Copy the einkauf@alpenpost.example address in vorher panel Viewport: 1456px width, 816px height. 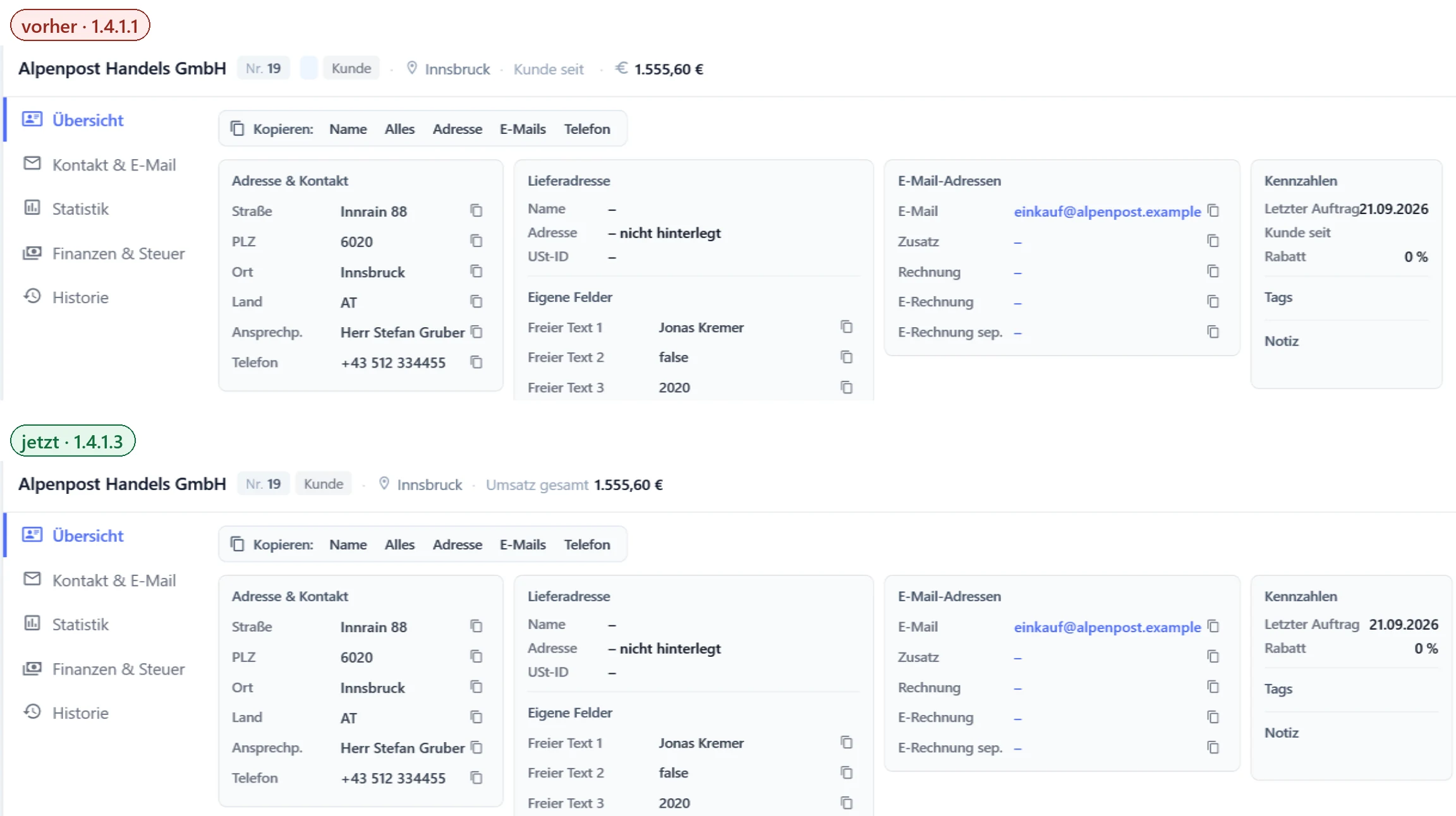point(1213,211)
